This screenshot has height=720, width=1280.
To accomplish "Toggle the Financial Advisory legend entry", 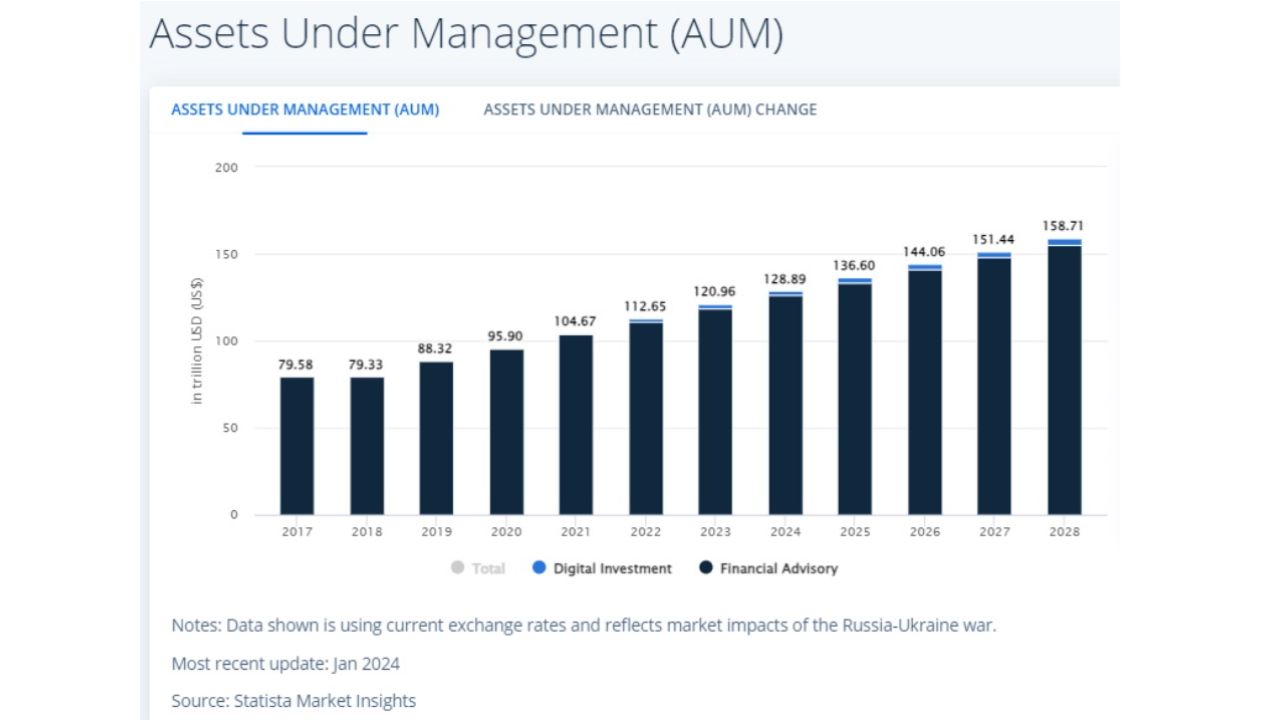I will coord(768,568).
